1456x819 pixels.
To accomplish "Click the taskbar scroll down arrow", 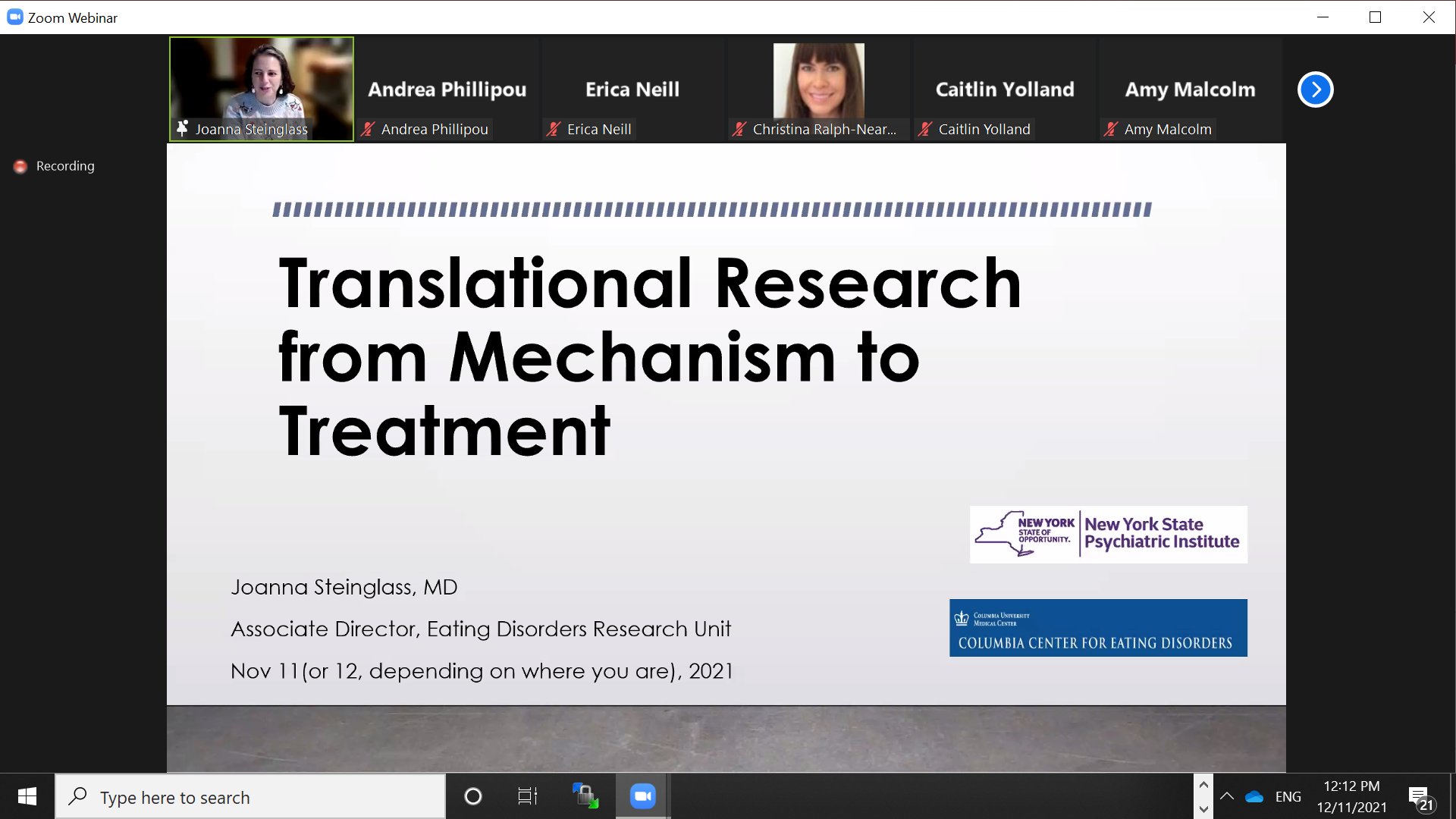I will (x=1203, y=809).
